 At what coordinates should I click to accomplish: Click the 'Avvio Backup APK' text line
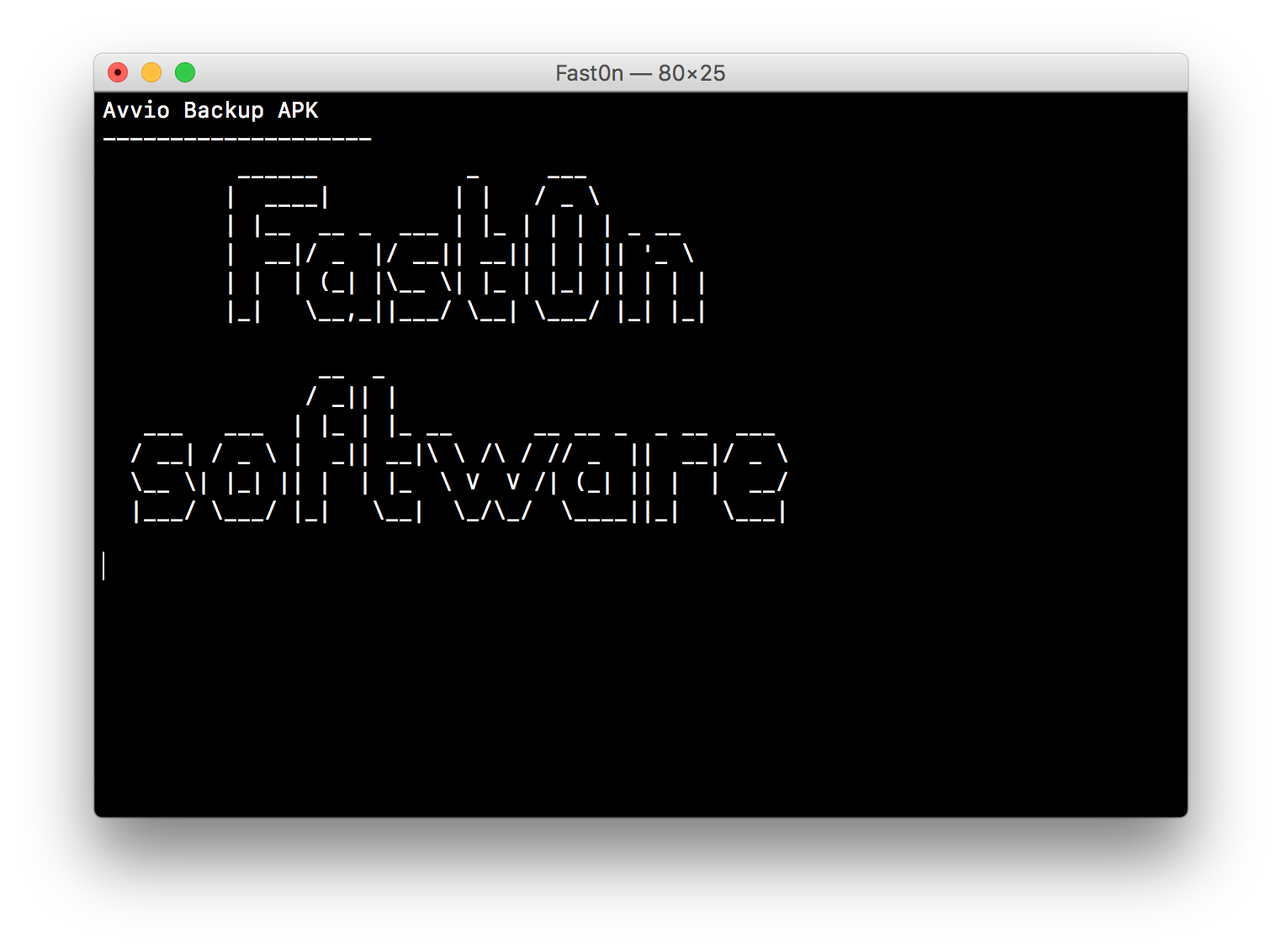pyautogui.click(x=210, y=110)
